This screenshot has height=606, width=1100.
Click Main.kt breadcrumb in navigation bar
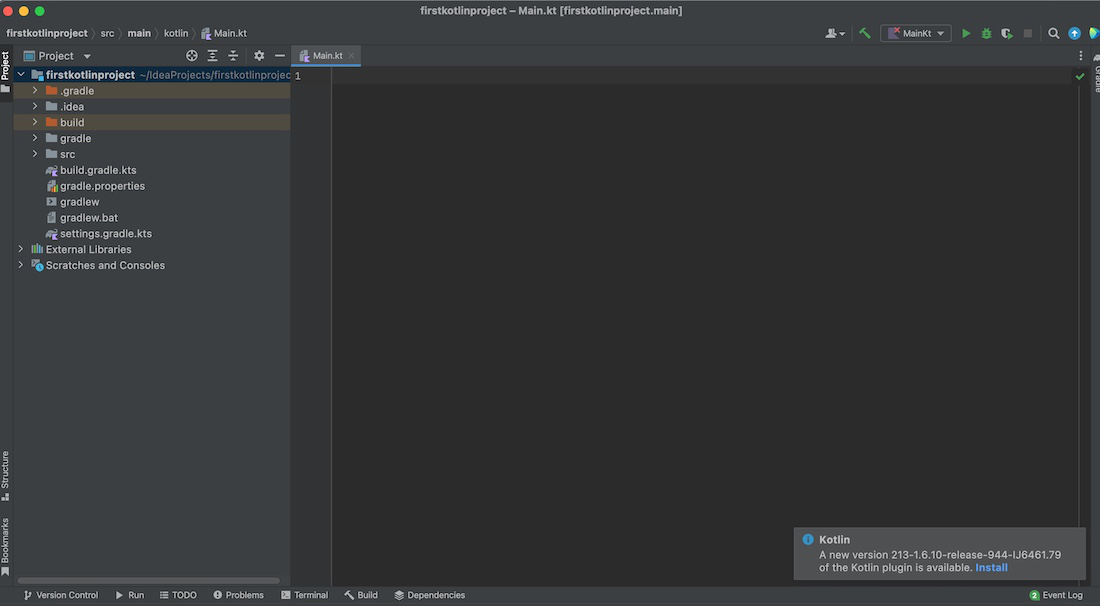(224, 33)
